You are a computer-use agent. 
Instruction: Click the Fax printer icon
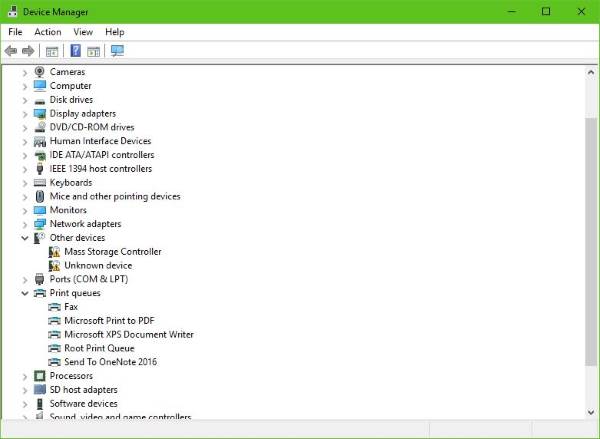tap(54, 307)
